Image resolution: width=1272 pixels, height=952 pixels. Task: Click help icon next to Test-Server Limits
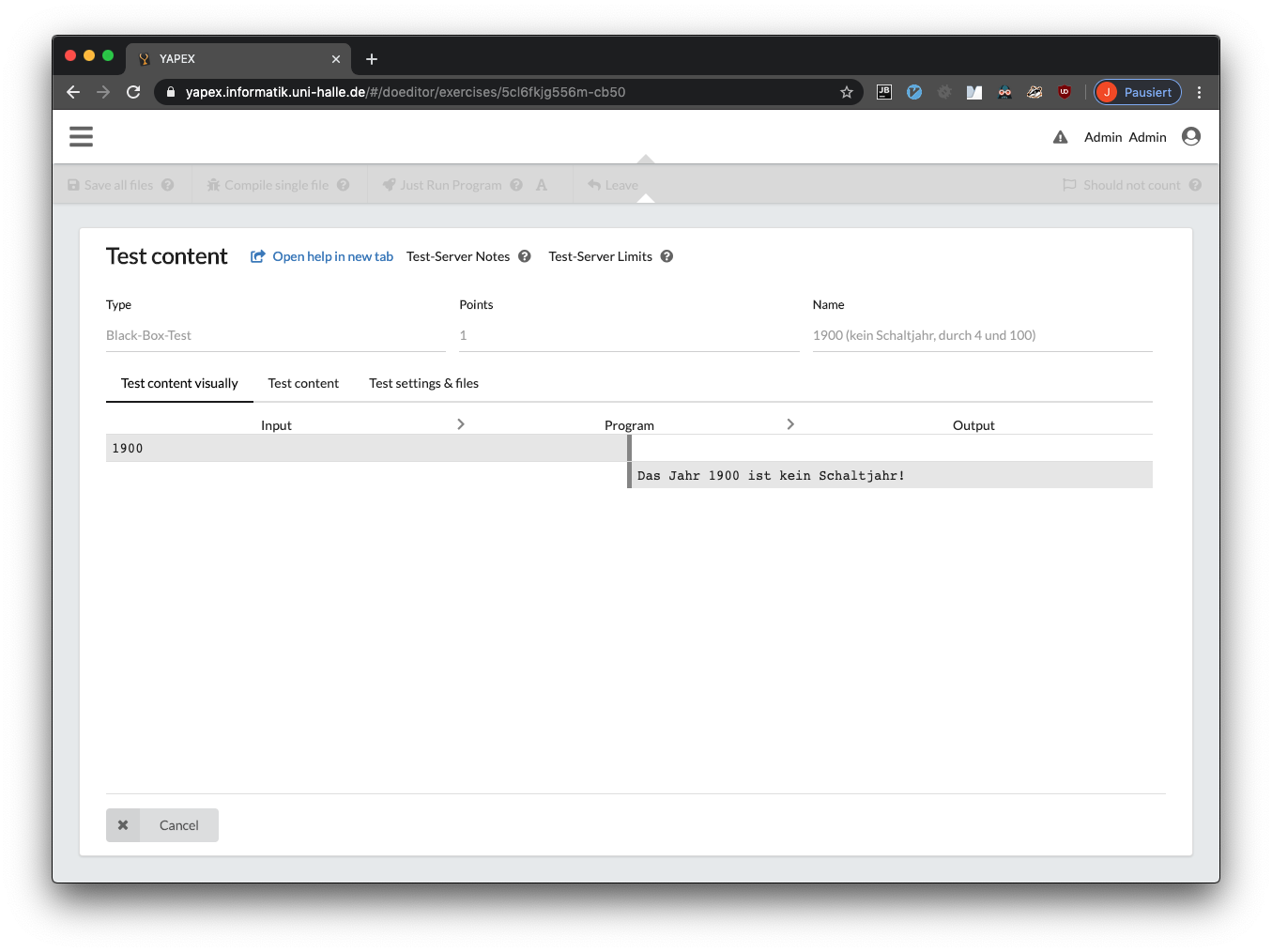667,256
